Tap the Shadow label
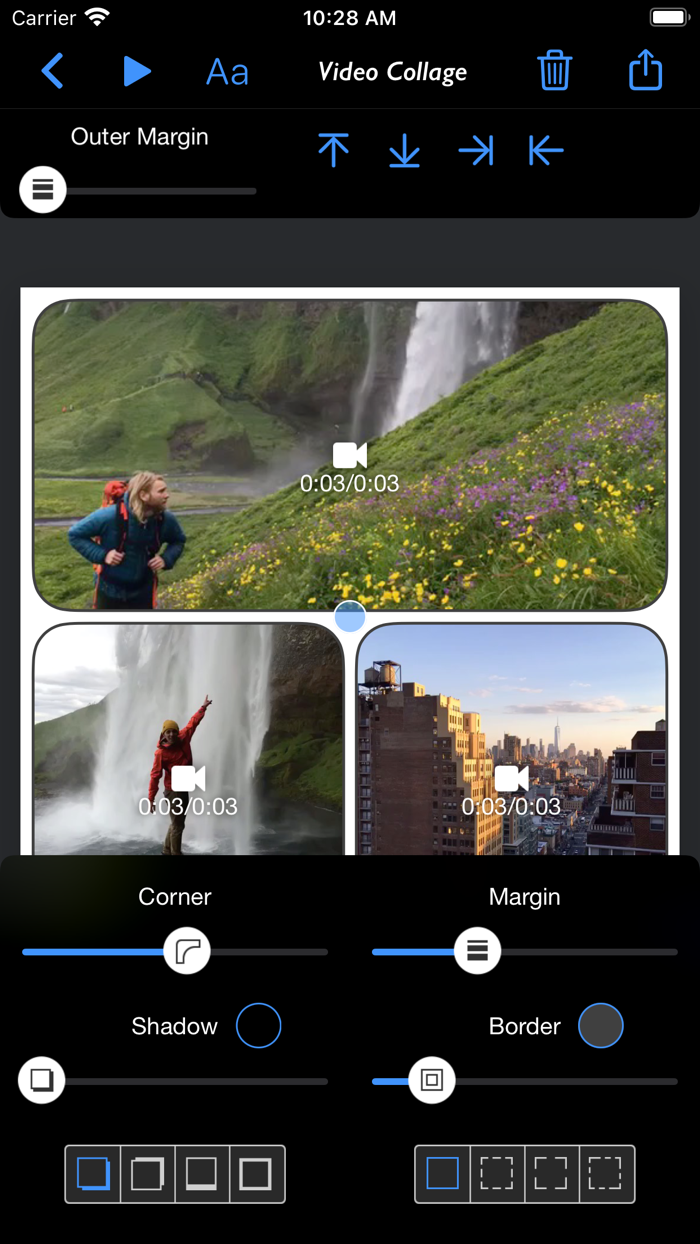The width and height of the screenshot is (700, 1244). tap(175, 1026)
